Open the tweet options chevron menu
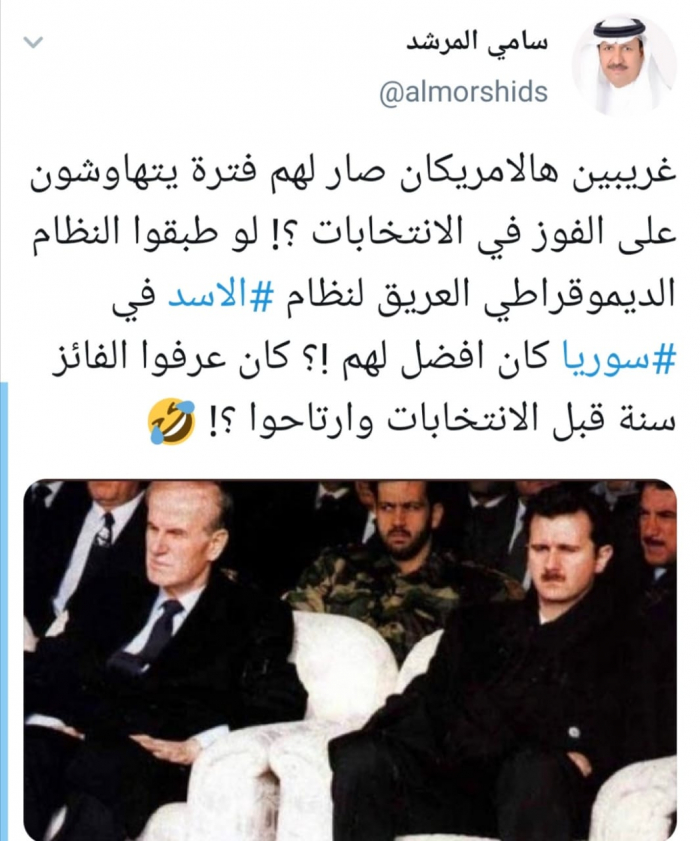 click(x=33, y=42)
